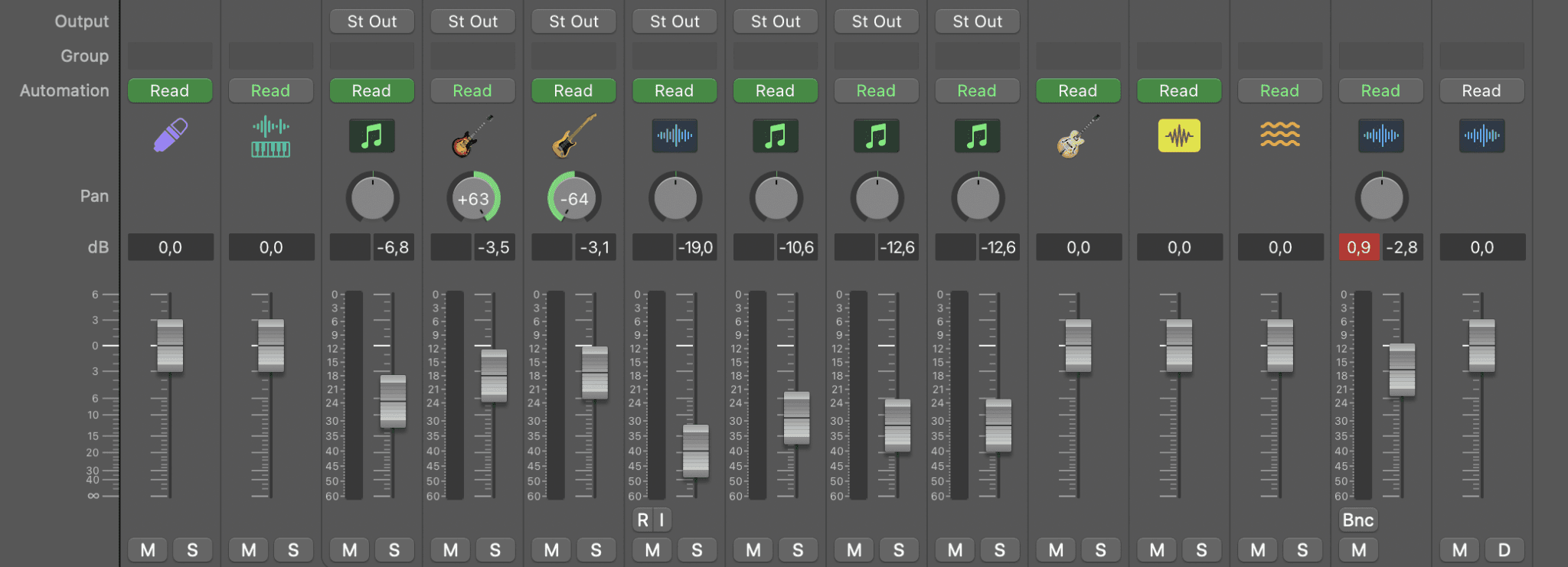Solo the channel with -19,0 dB fader

(697, 550)
